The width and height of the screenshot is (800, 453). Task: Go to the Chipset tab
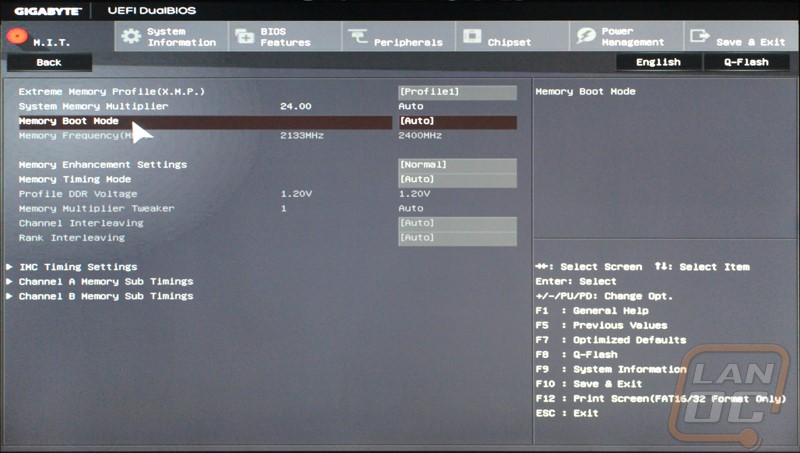[x=512, y=36]
